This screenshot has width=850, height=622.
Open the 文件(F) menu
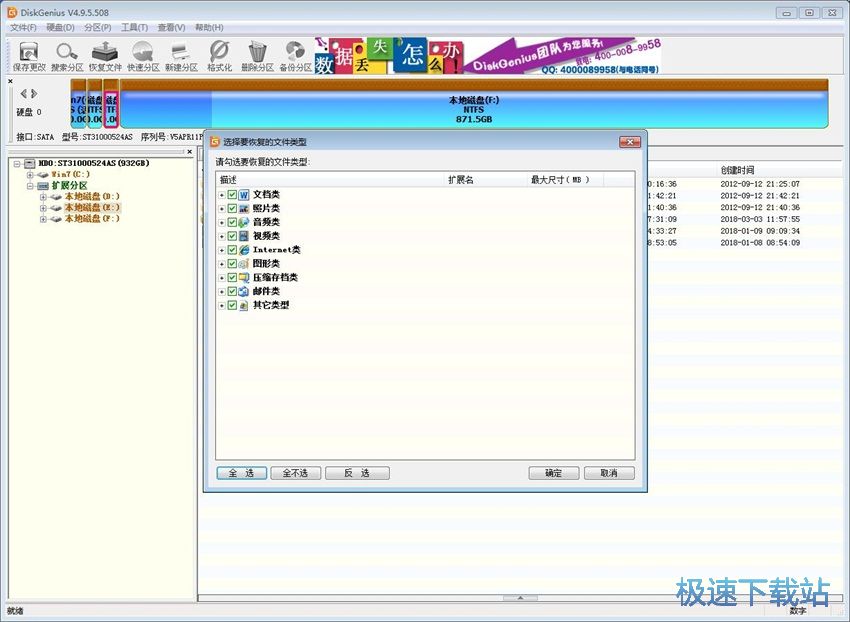(23, 28)
